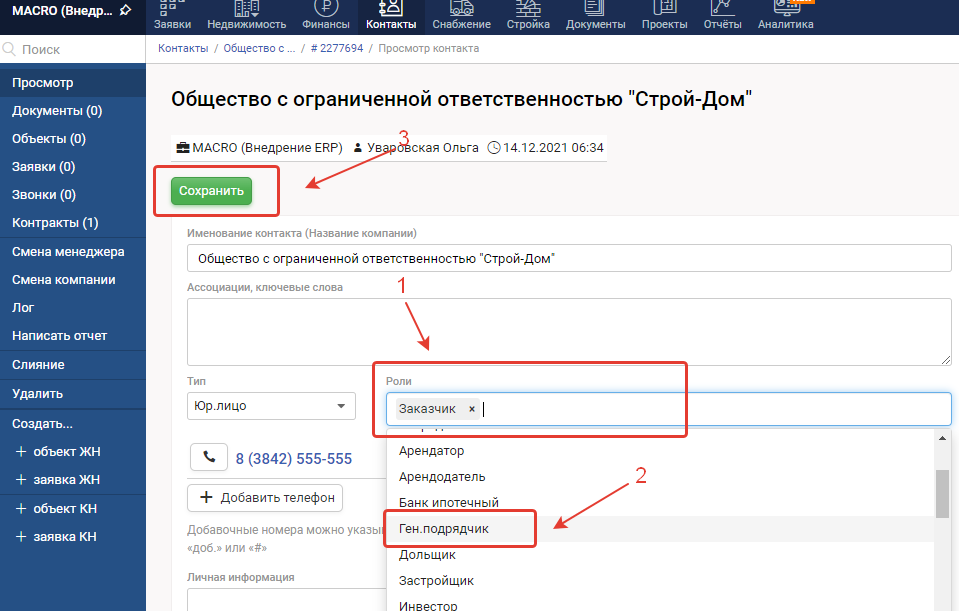959x611 pixels.
Task: Click the Контакты breadcrumb link
Action: coord(182,48)
